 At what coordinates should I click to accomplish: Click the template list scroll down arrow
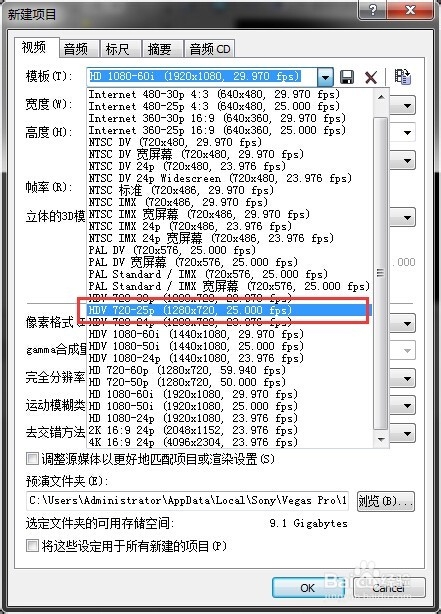381,439
